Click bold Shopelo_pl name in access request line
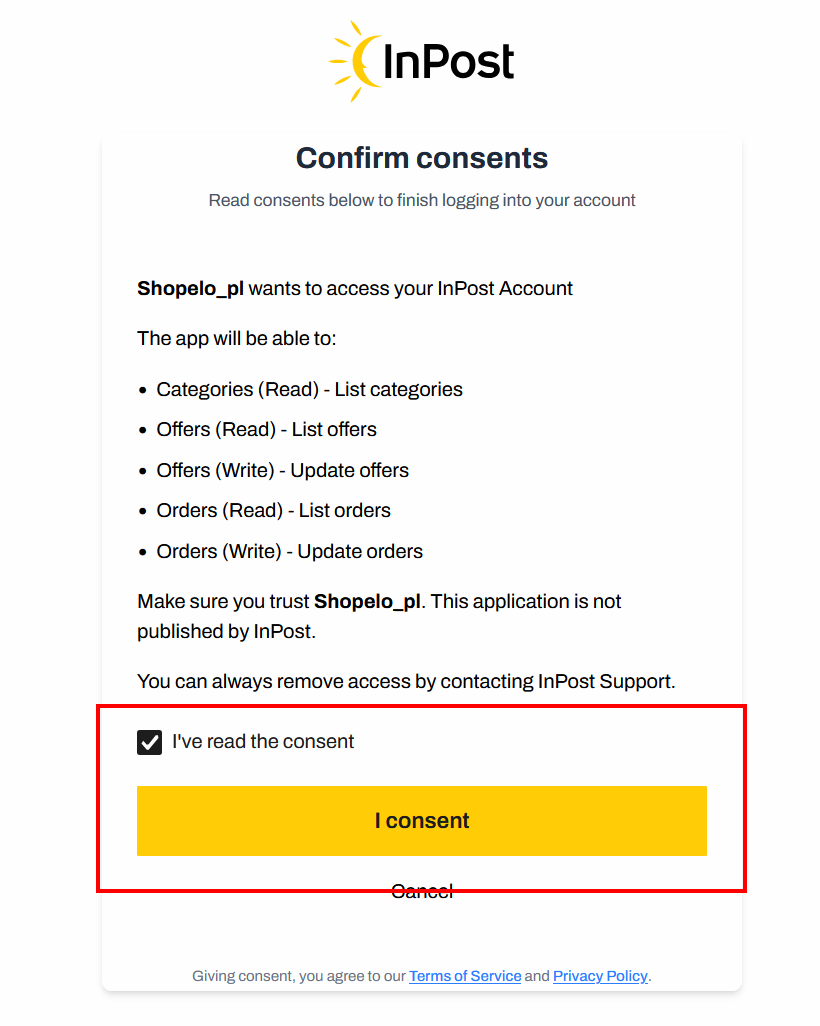This screenshot has width=820, height=1026. [x=190, y=289]
